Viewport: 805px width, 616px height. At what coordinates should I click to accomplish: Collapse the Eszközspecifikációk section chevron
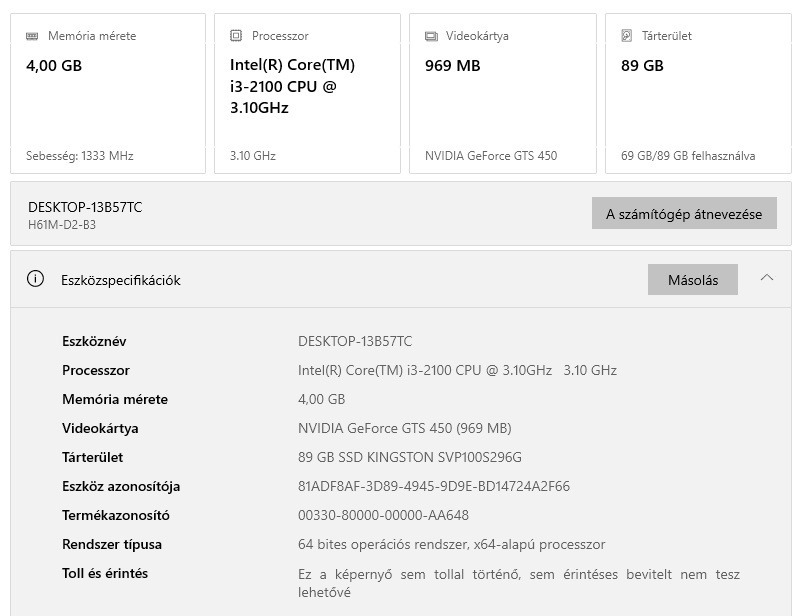click(x=767, y=279)
